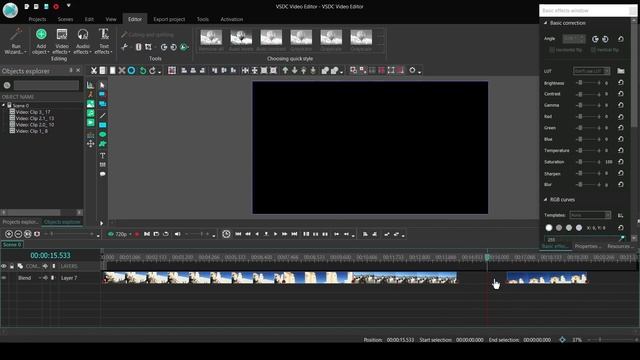Select the line drawing tool
Screen dimensions: 640x360
click(102, 116)
